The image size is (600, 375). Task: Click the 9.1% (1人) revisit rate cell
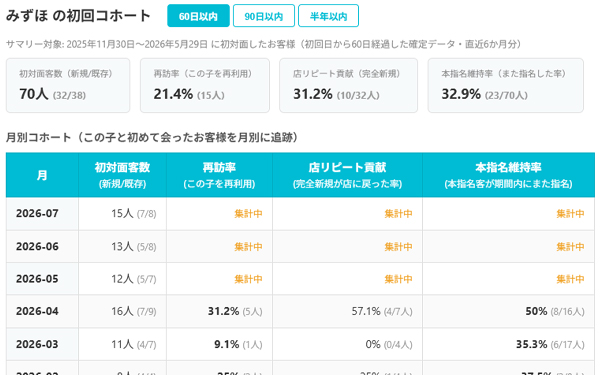coord(219,344)
